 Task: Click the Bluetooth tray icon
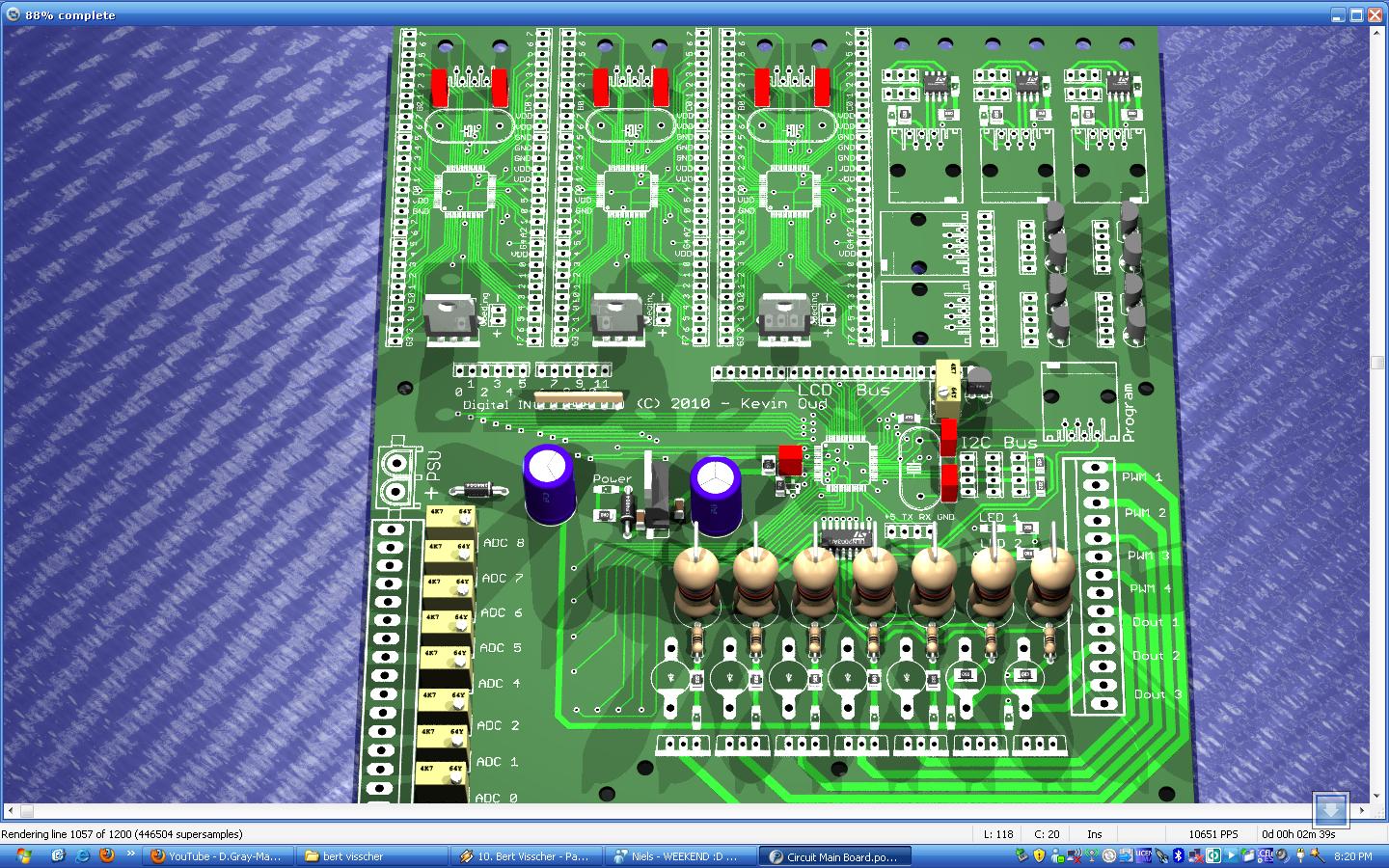click(1179, 855)
